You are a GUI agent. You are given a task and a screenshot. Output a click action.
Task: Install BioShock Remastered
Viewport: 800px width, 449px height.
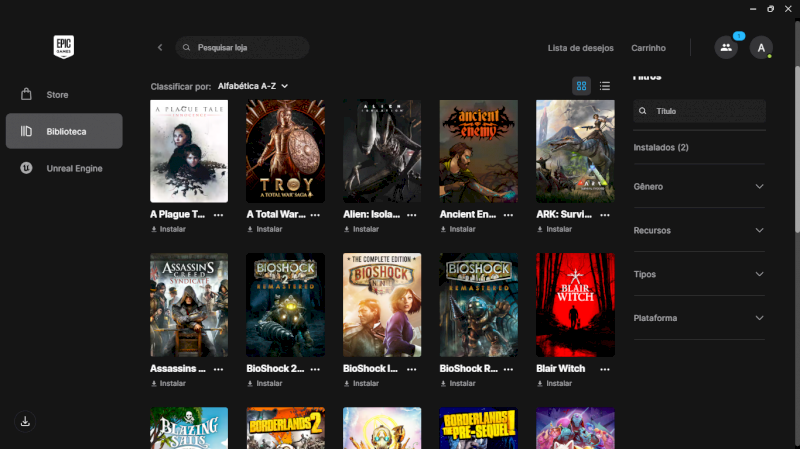(458, 384)
